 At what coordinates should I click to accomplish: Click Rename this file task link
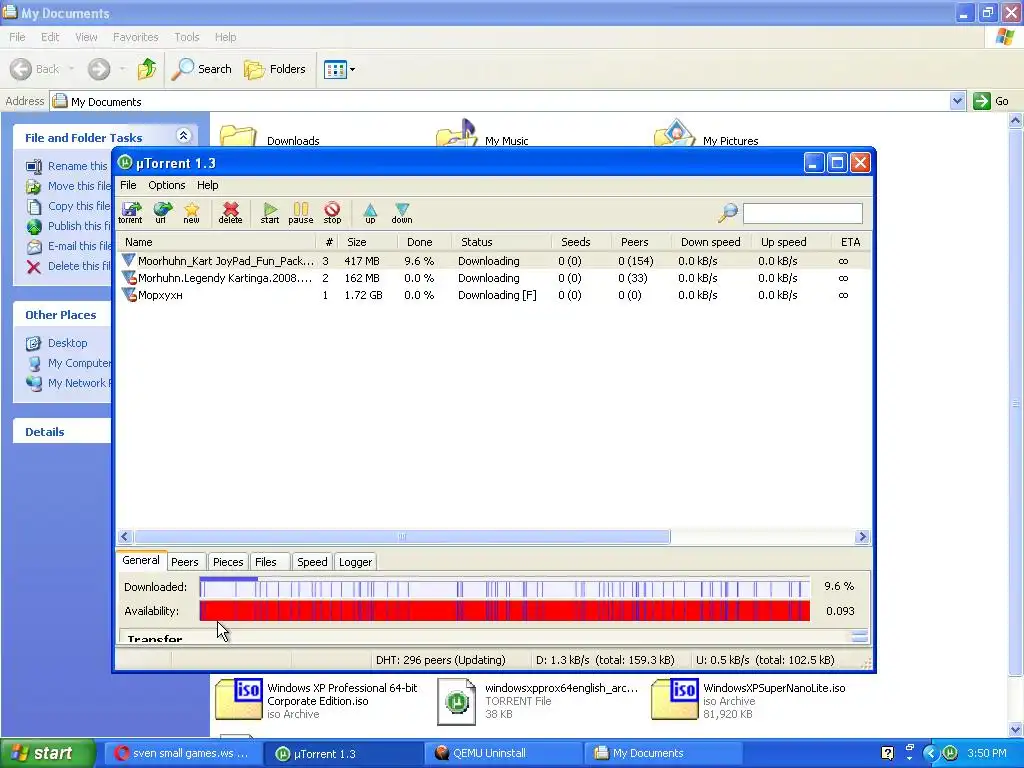click(77, 166)
